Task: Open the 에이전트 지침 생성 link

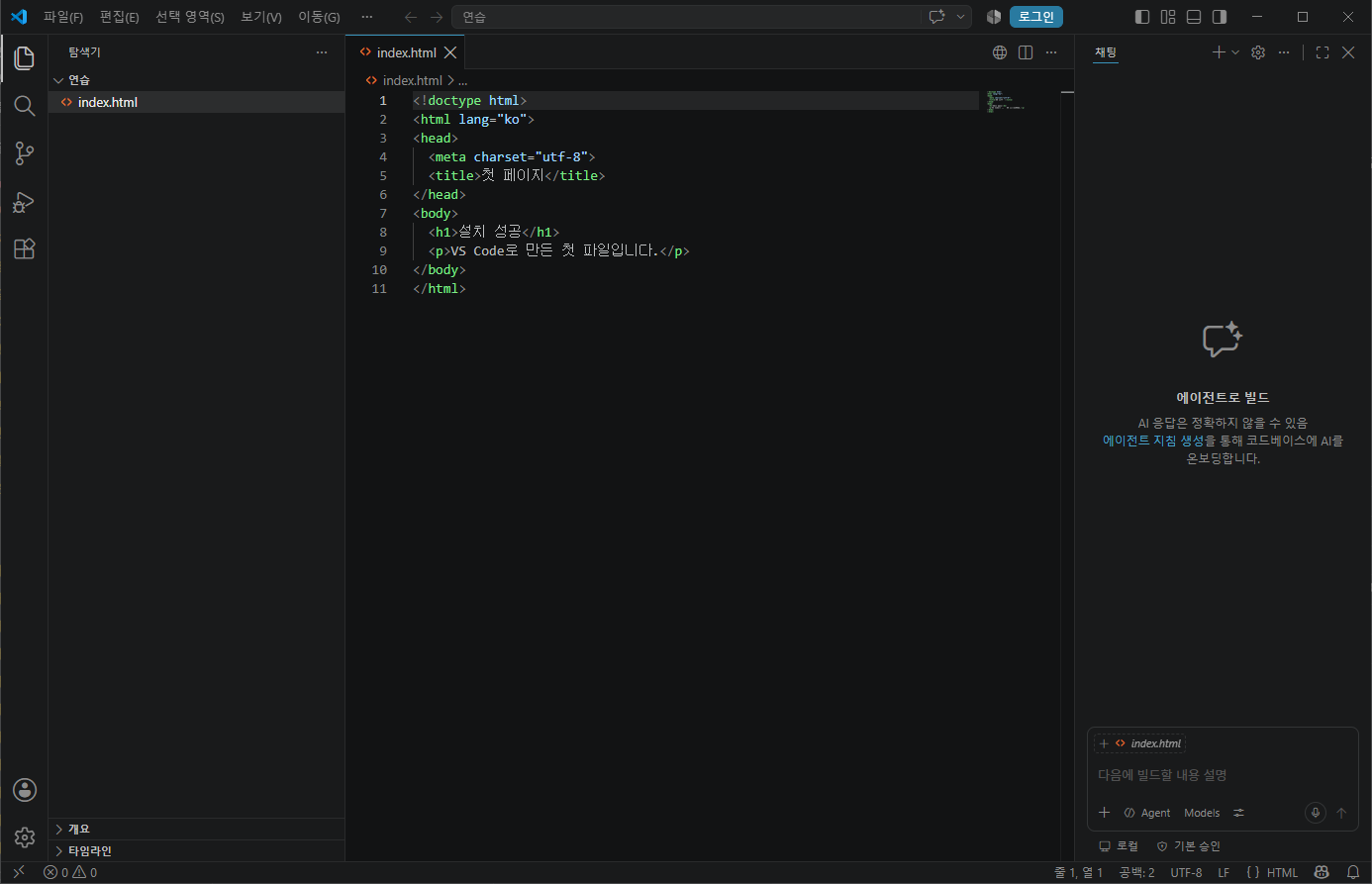Action: pyautogui.click(x=1153, y=441)
